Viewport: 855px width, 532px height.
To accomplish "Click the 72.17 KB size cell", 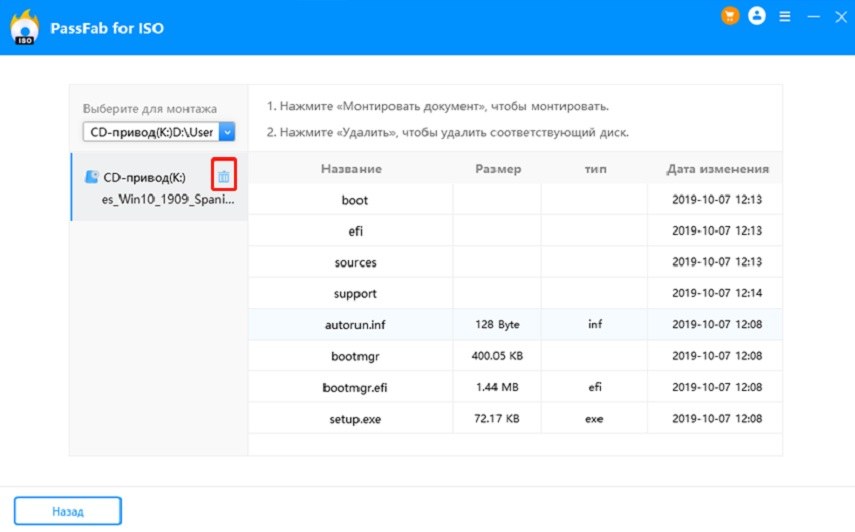I will pyautogui.click(x=497, y=419).
